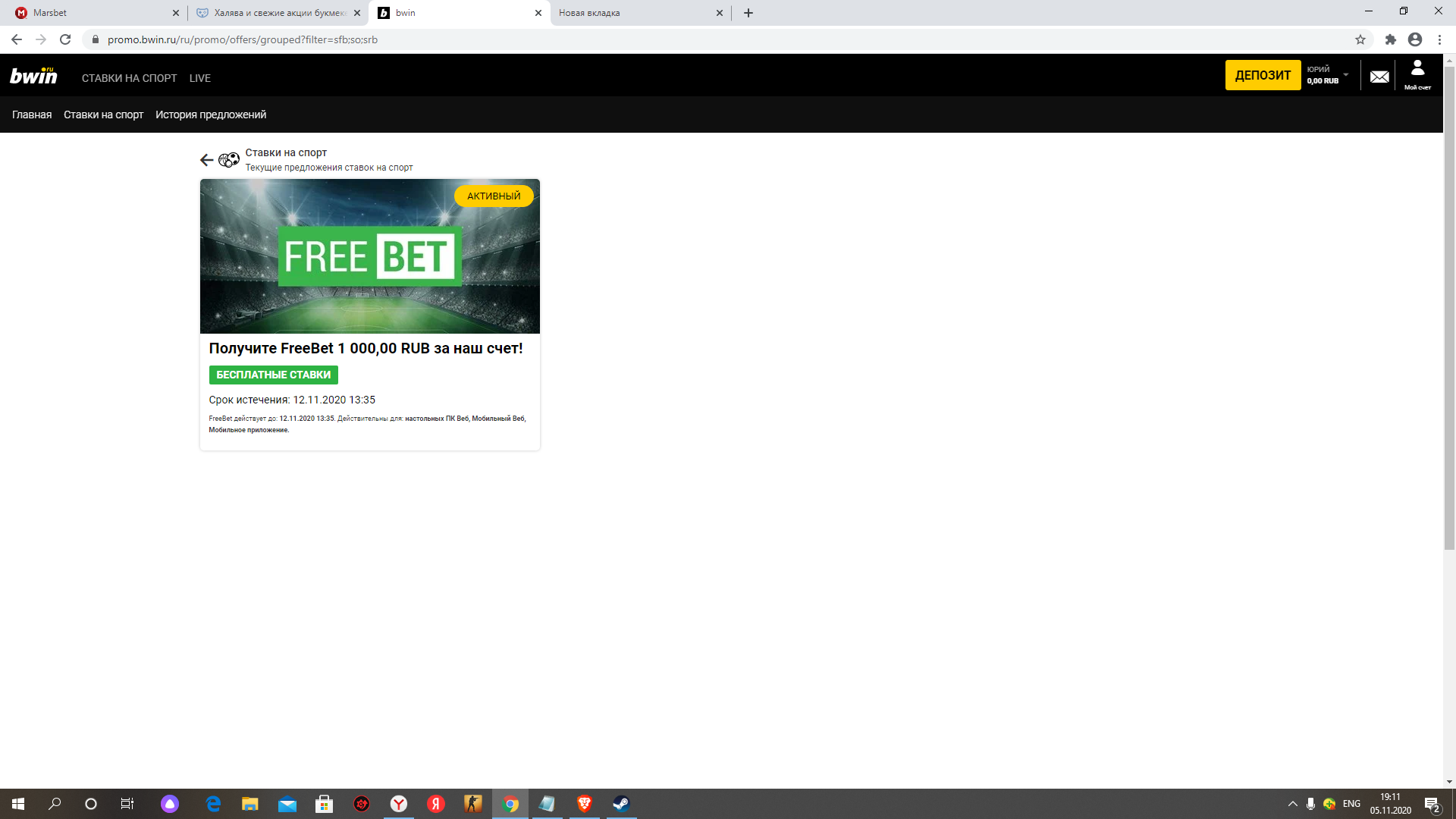
Task: Click the FreeBet действует до fine print
Action: [x=367, y=424]
